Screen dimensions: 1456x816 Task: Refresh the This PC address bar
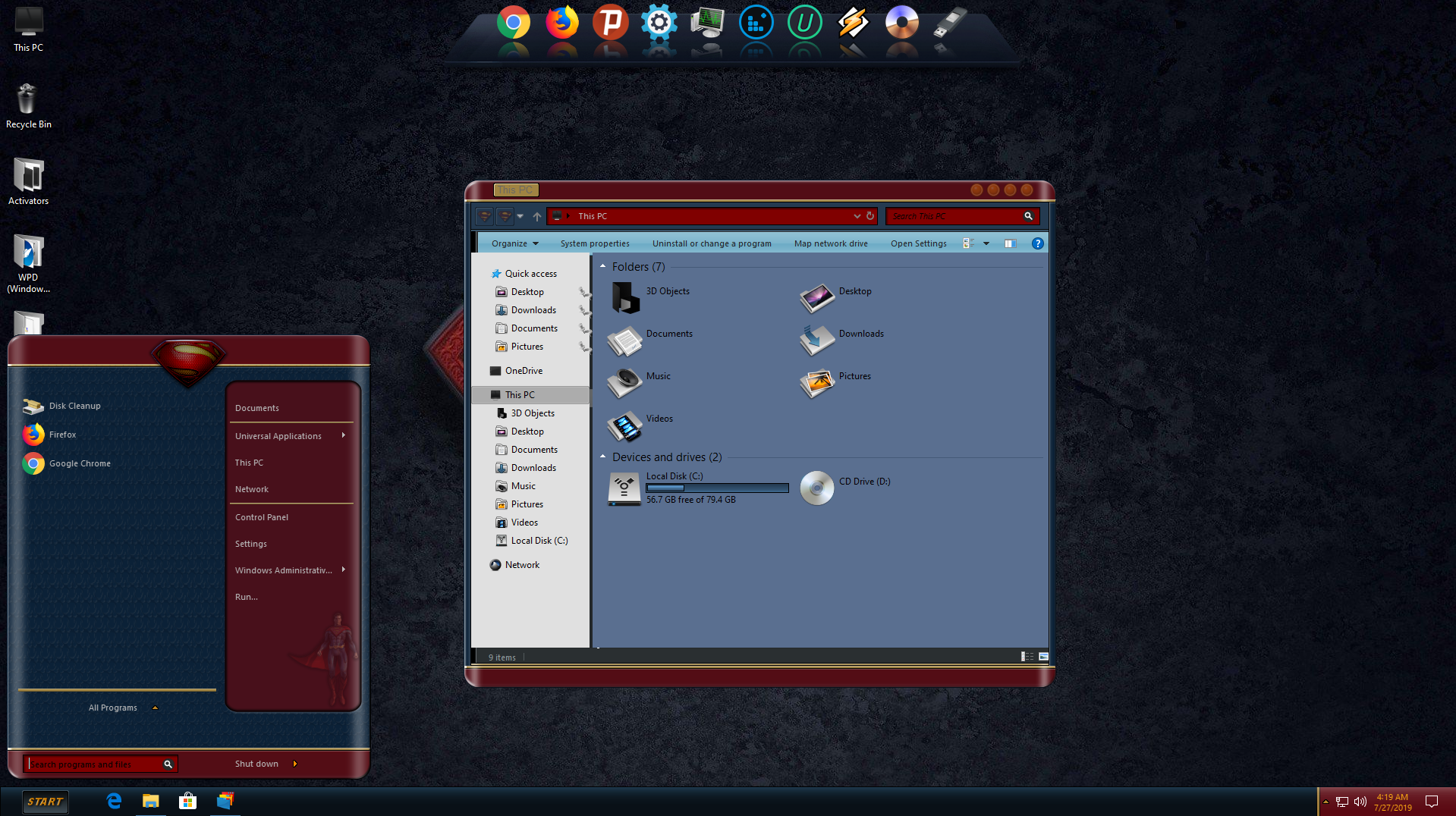click(870, 216)
